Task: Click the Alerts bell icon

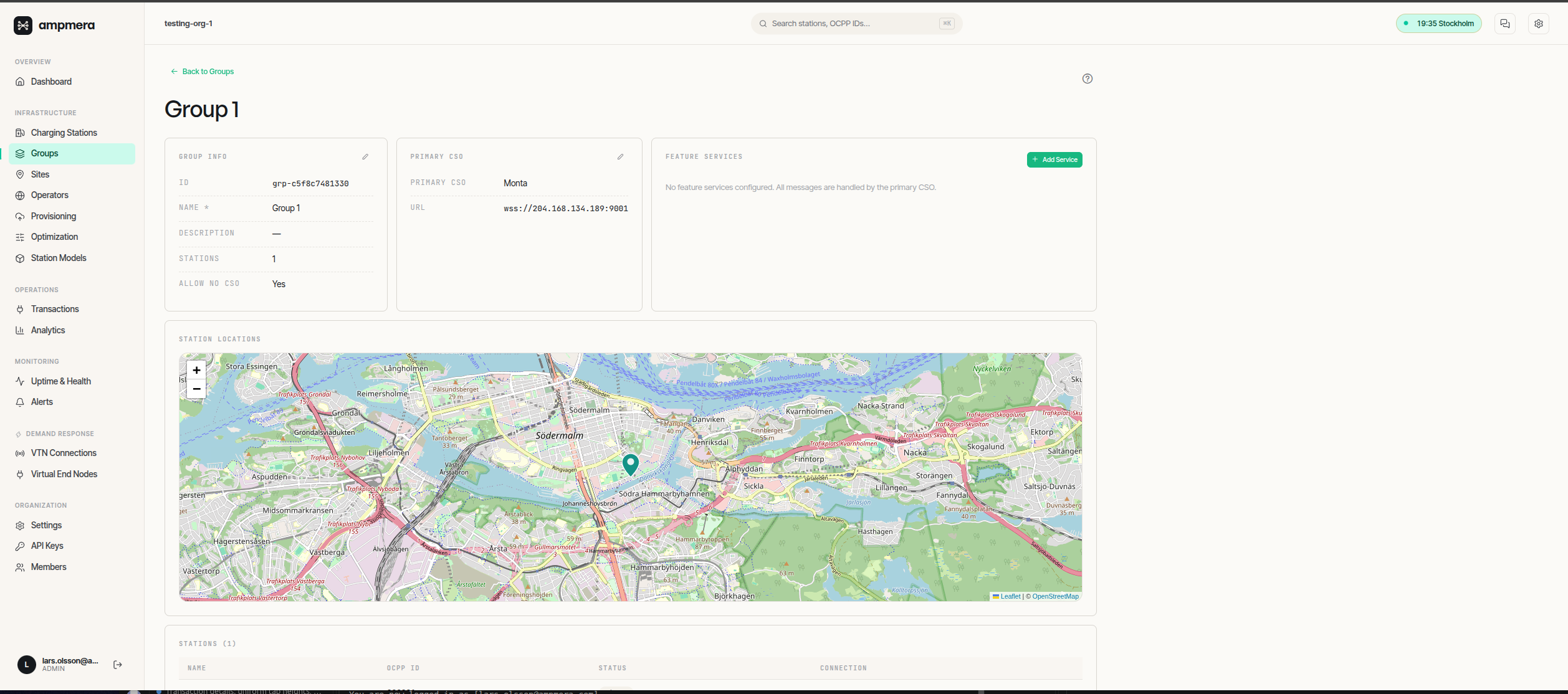Action: 20,402
